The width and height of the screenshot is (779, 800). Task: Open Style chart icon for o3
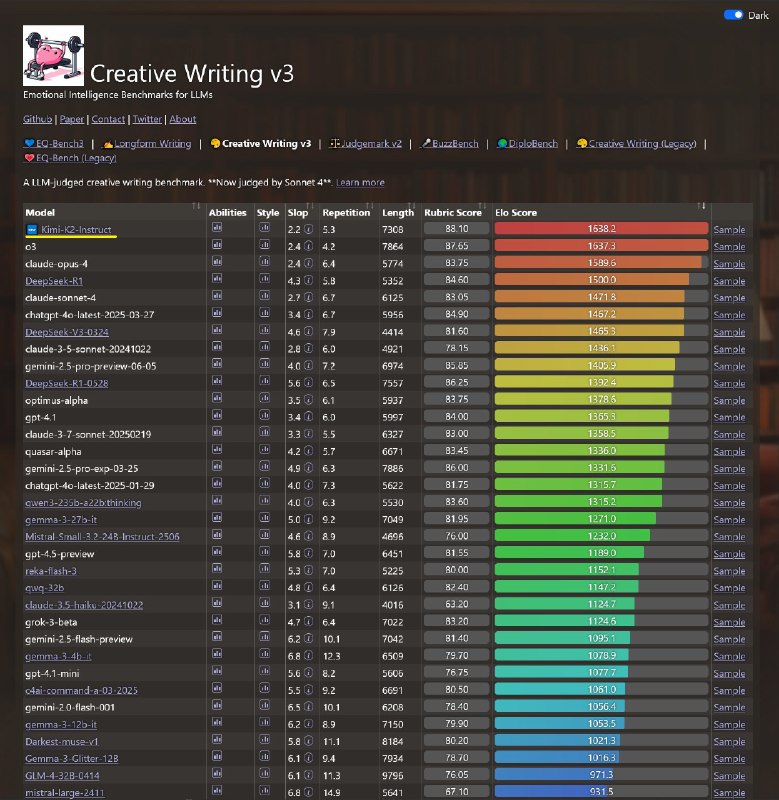coord(264,245)
